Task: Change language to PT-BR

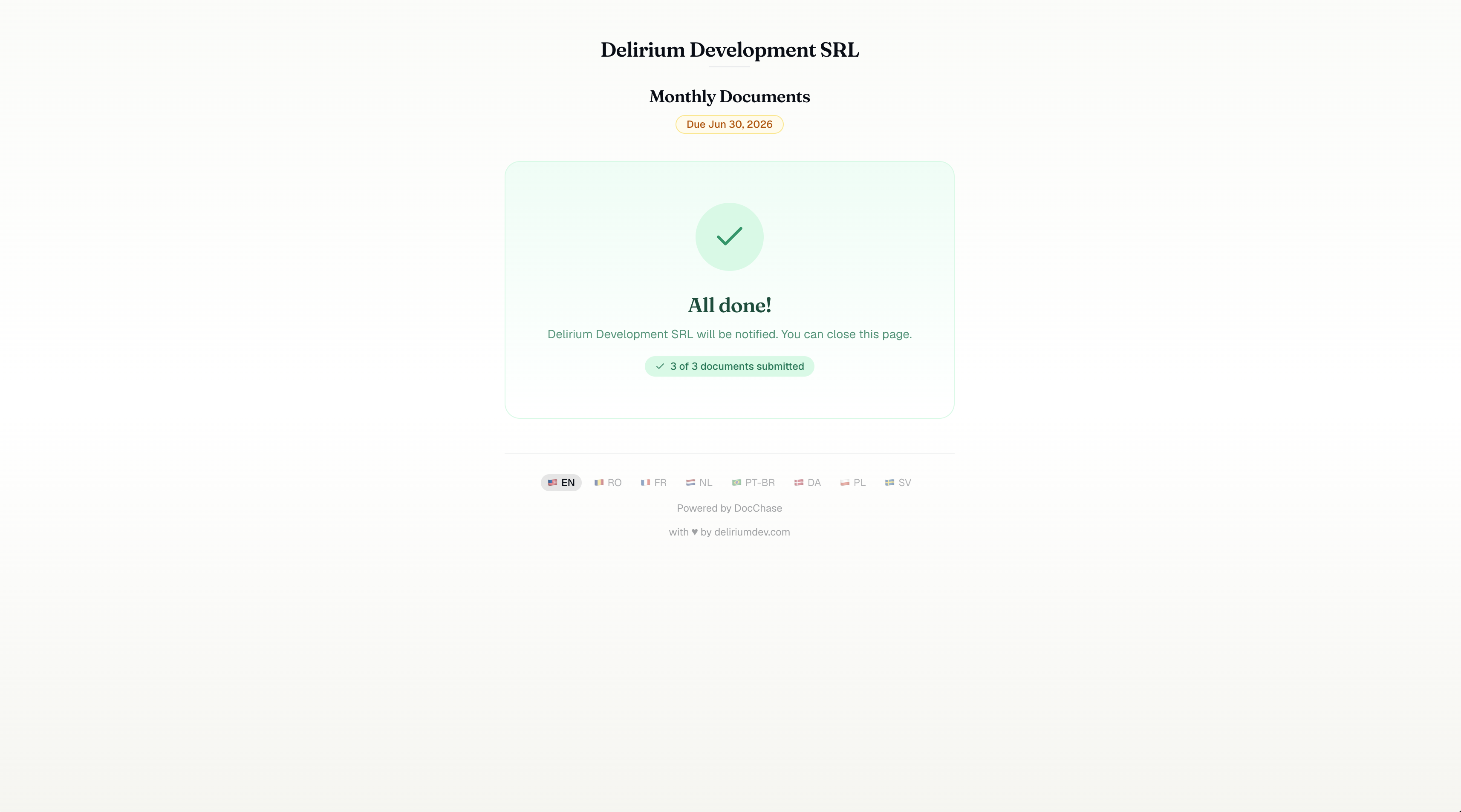Action: pyautogui.click(x=753, y=483)
